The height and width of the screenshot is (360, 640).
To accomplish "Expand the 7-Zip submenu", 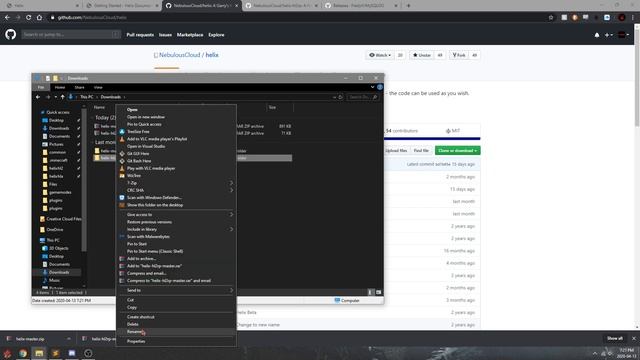I will tap(176, 183).
